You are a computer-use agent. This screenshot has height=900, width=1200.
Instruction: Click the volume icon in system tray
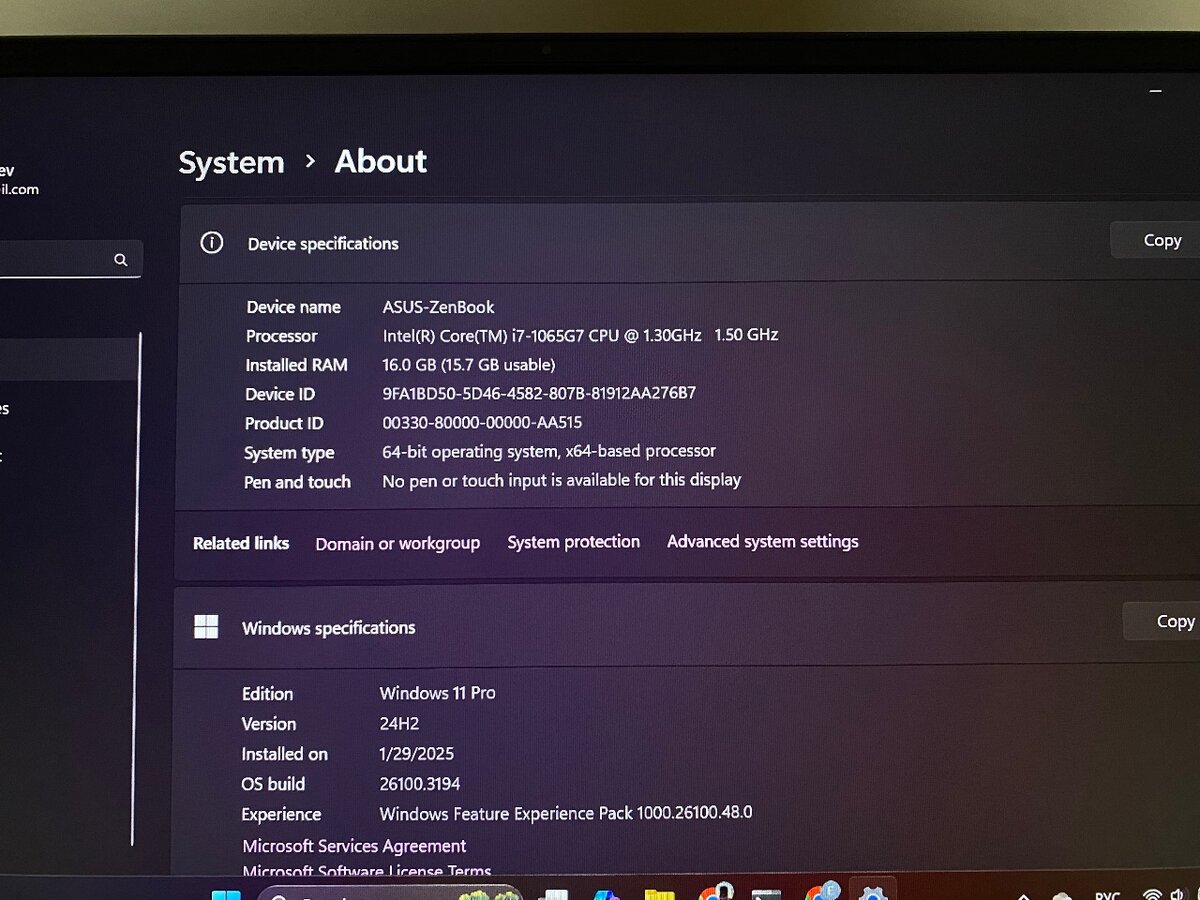click(1178, 893)
